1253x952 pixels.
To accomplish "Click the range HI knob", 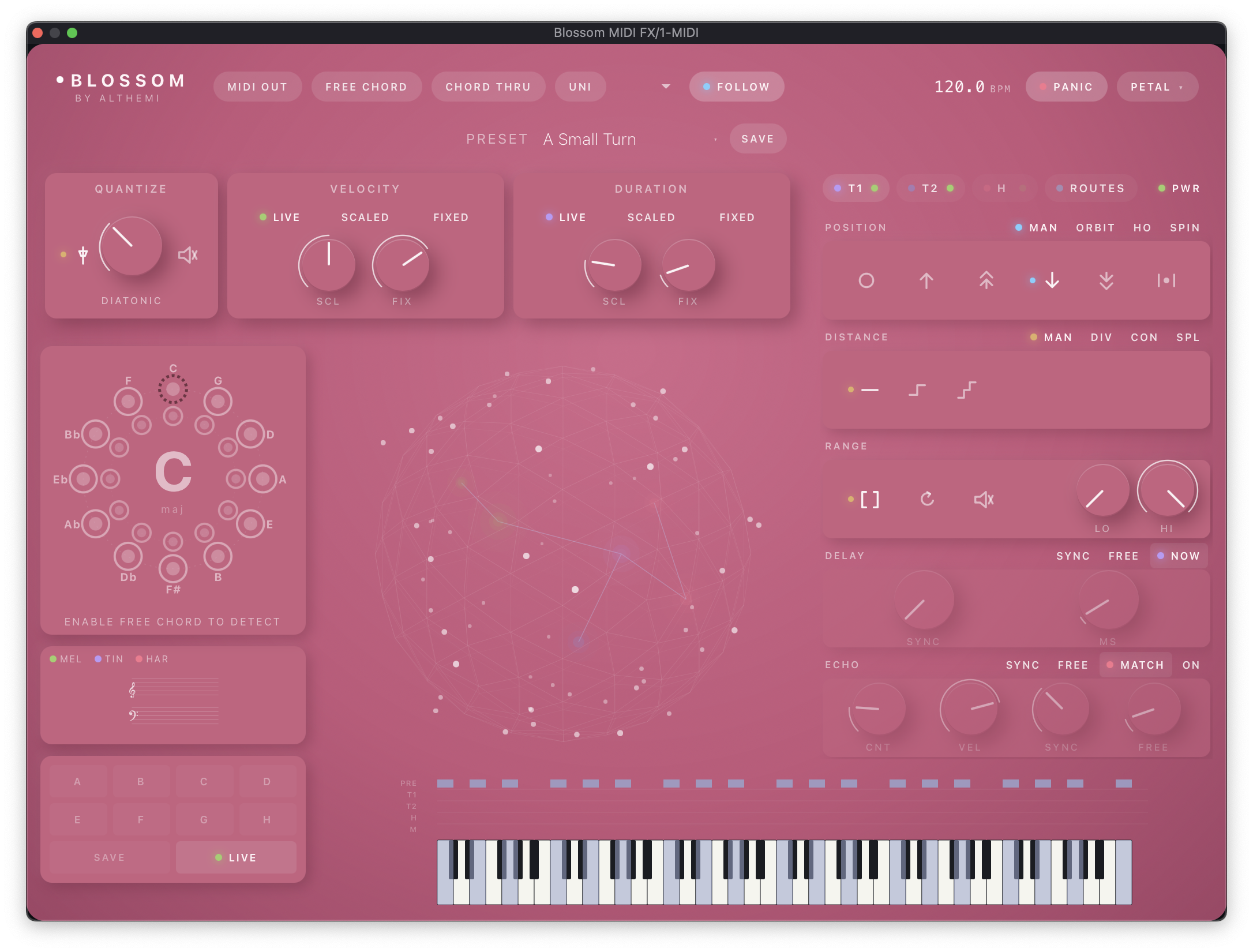I will click(x=1167, y=490).
